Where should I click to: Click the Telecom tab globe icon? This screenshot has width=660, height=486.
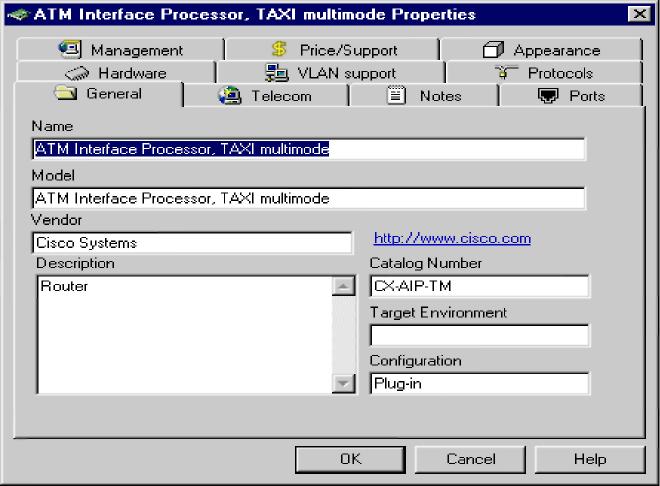[230, 96]
